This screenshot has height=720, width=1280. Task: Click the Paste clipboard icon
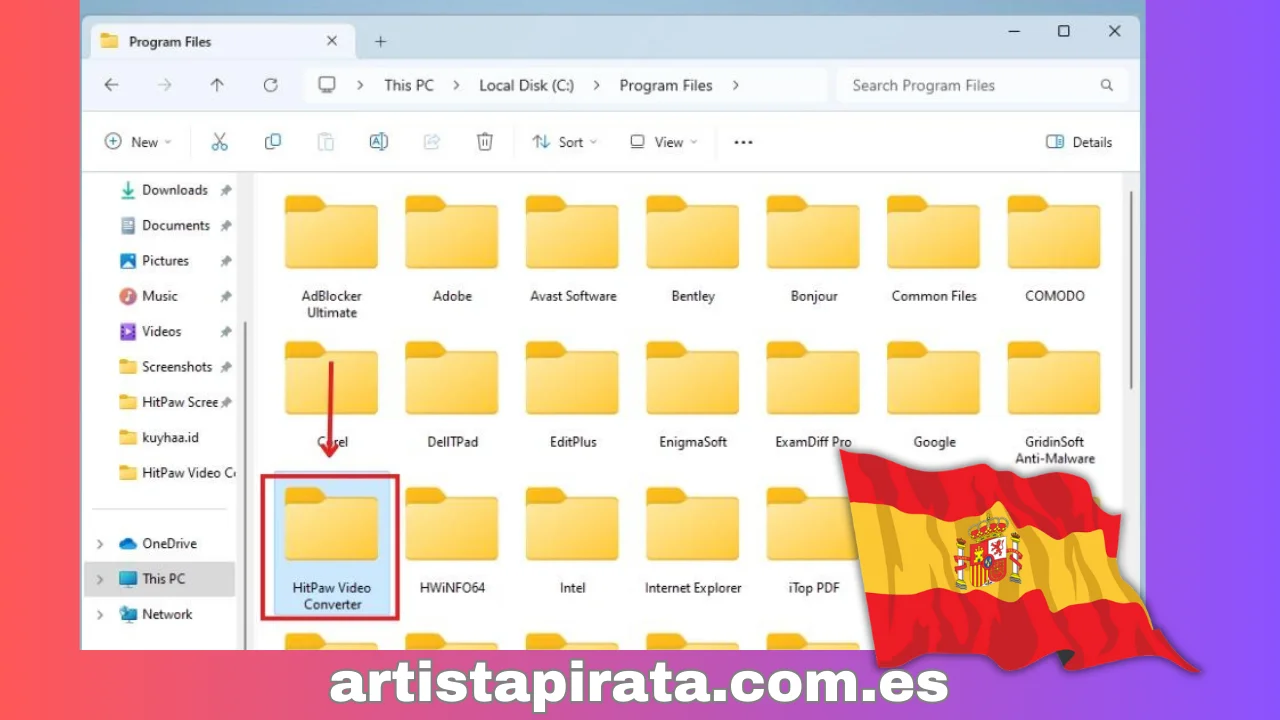(326, 142)
